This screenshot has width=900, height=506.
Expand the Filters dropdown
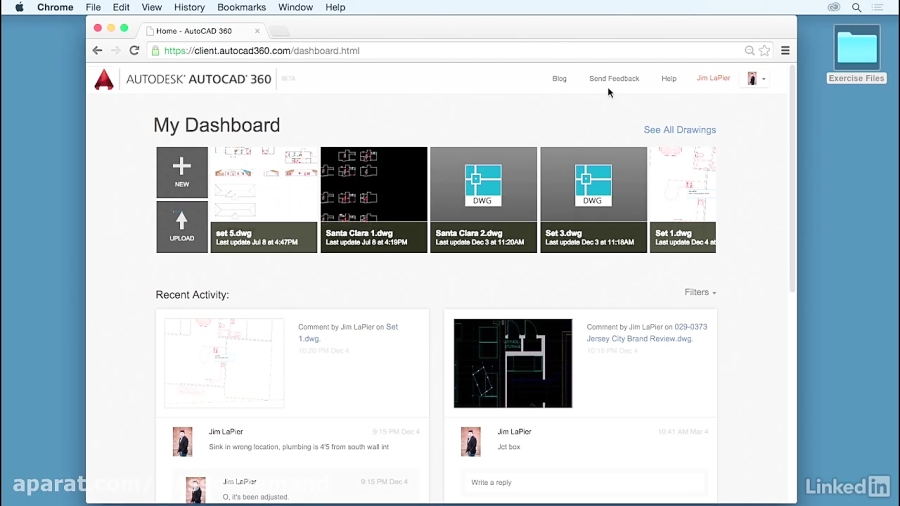pyautogui.click(x=700, y=292)
